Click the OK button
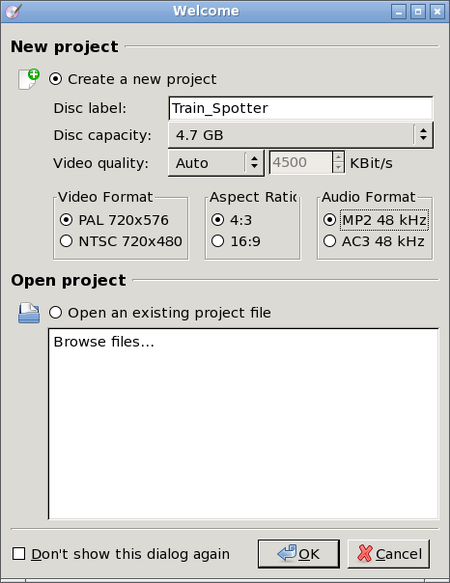This screenshot has width=450, height=583. [299, 554]
